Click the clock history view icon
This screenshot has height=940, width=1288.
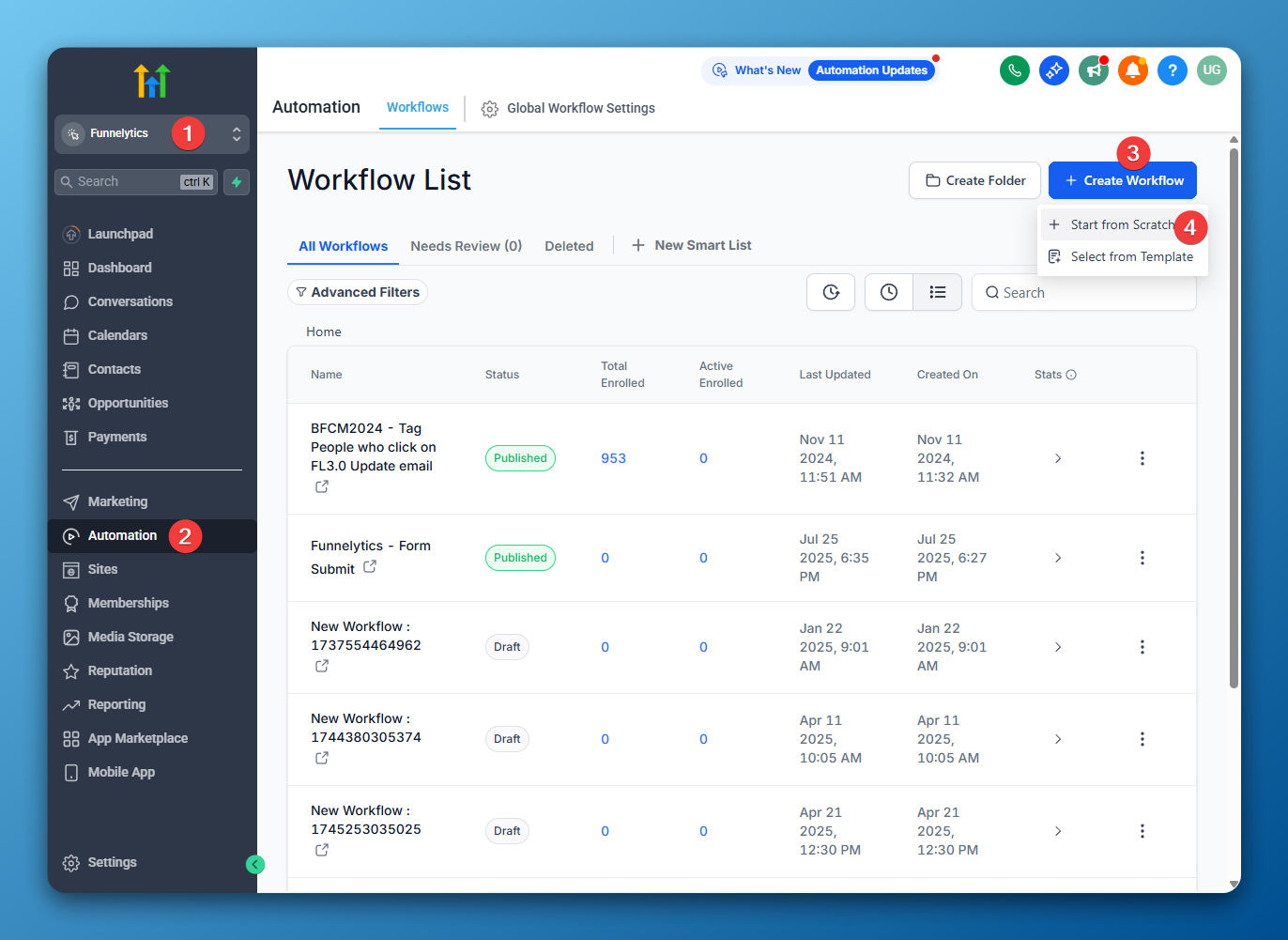pos(888,292)
